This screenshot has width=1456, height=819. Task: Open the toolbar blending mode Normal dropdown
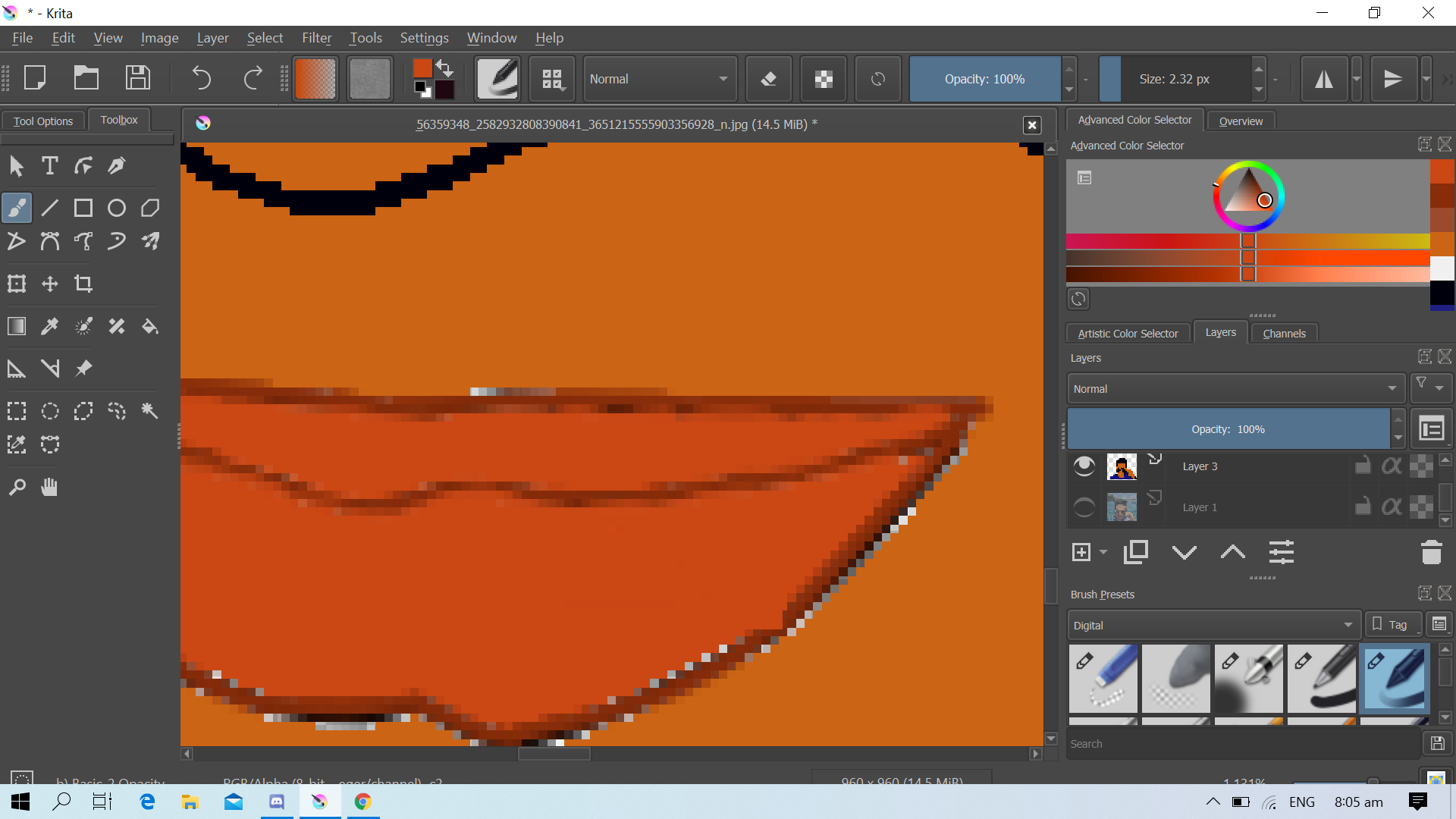tap(659, 78)
